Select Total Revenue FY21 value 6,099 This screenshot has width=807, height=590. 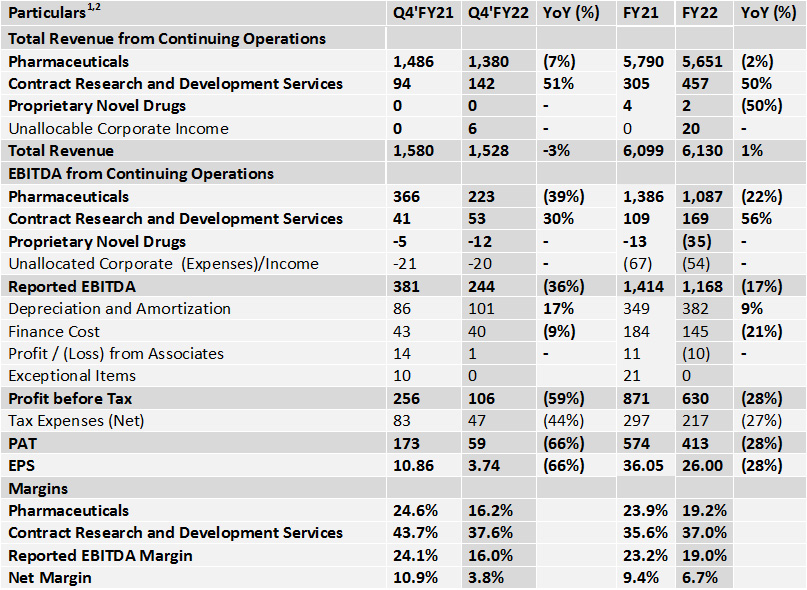(x=643, y=151)
